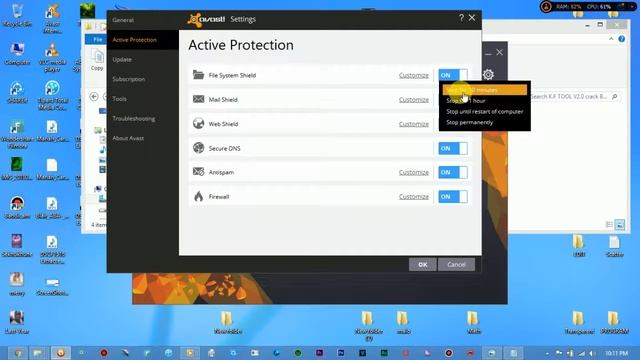Customize the Antispam settings

tap(413, 172)
